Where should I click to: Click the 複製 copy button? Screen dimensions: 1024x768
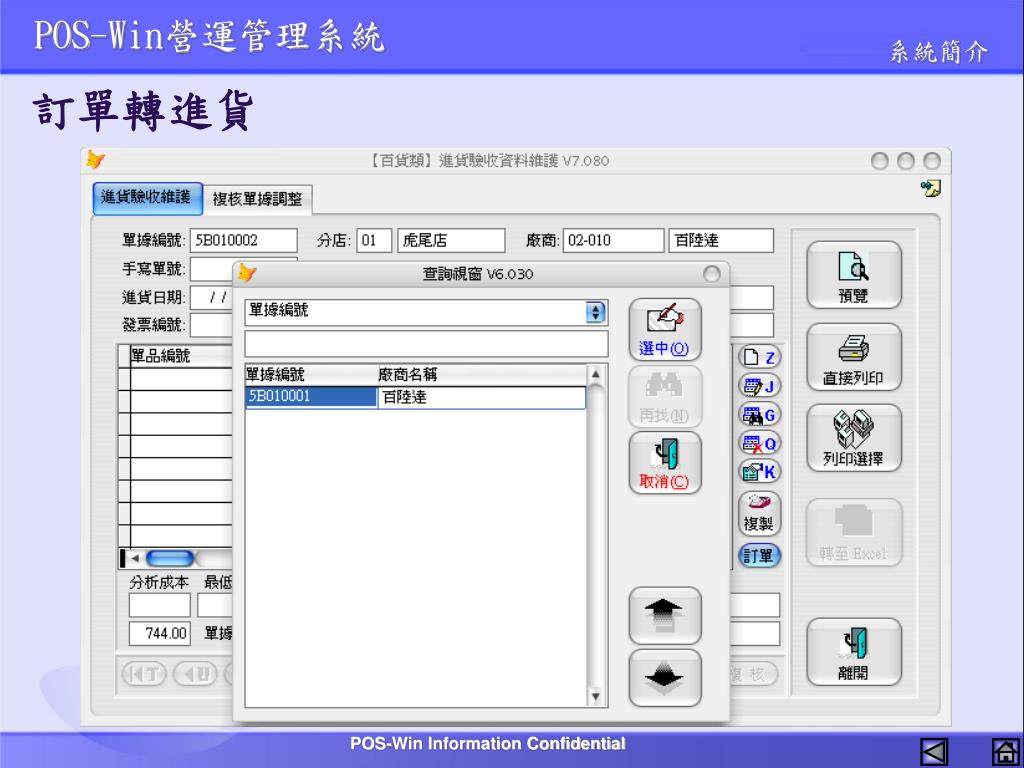(760, 513)
